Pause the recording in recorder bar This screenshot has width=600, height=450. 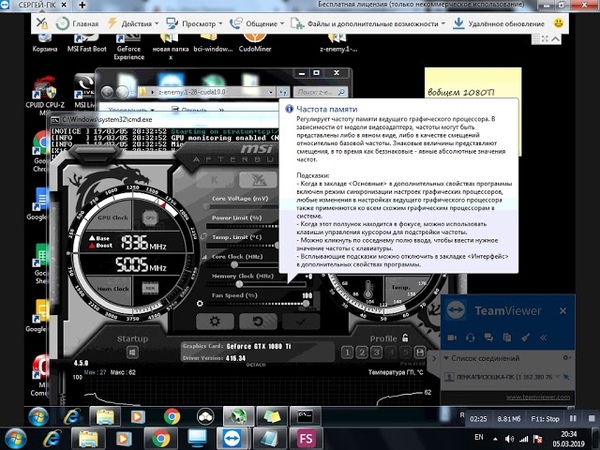(x=573, y=418)
